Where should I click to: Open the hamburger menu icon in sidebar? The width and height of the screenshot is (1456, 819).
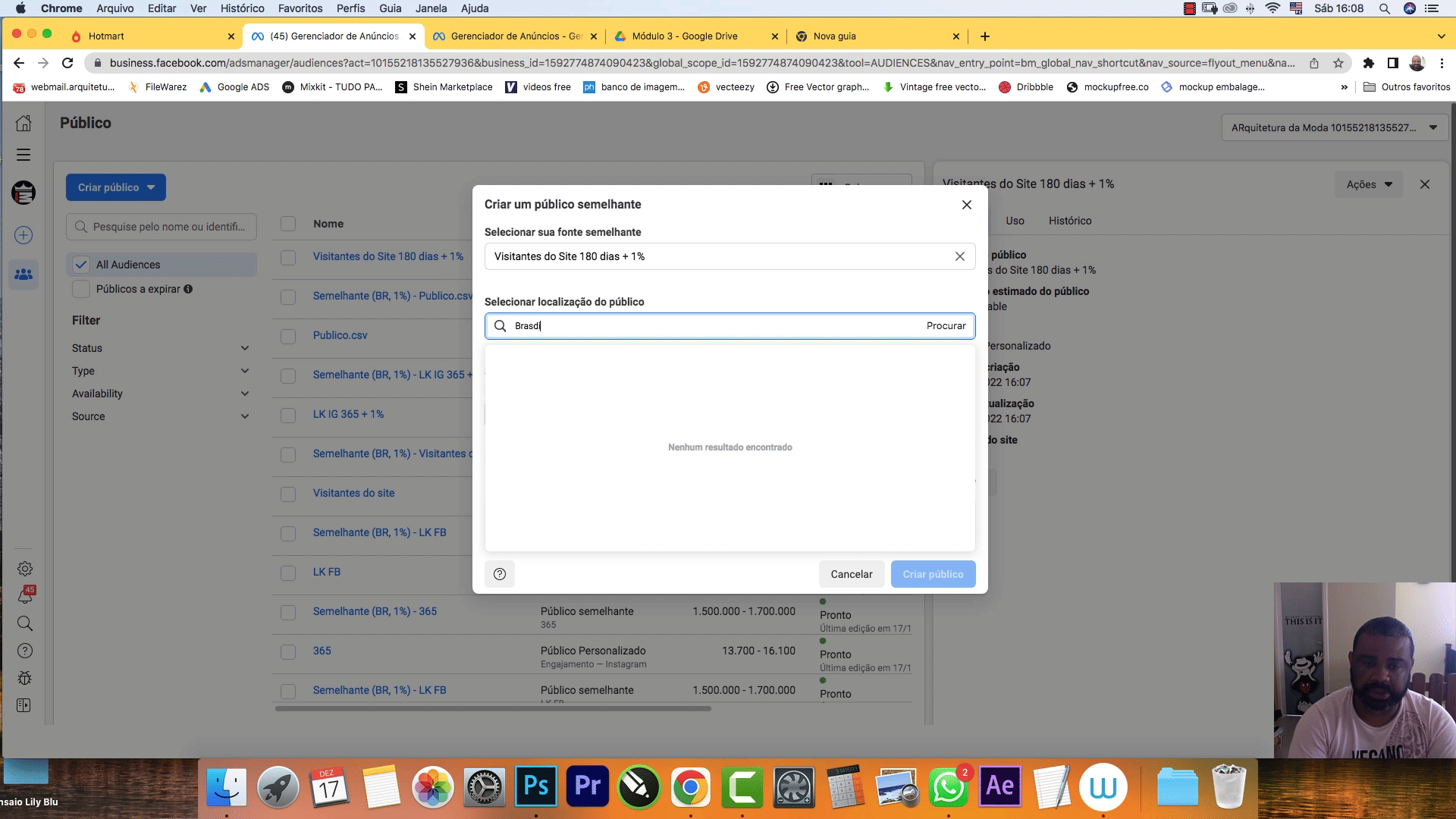pyautogui.click(x=24, y=155)
